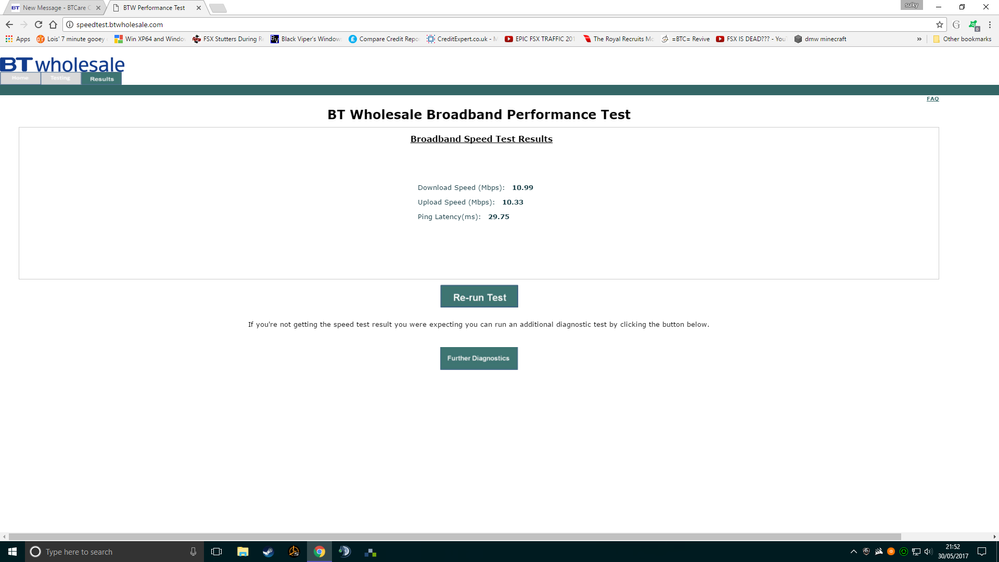Viewport: 999px width, 562px height.
Task: Open the Apps bookmark shortcut
Action: pyautogui.click(x=18, y=39)
